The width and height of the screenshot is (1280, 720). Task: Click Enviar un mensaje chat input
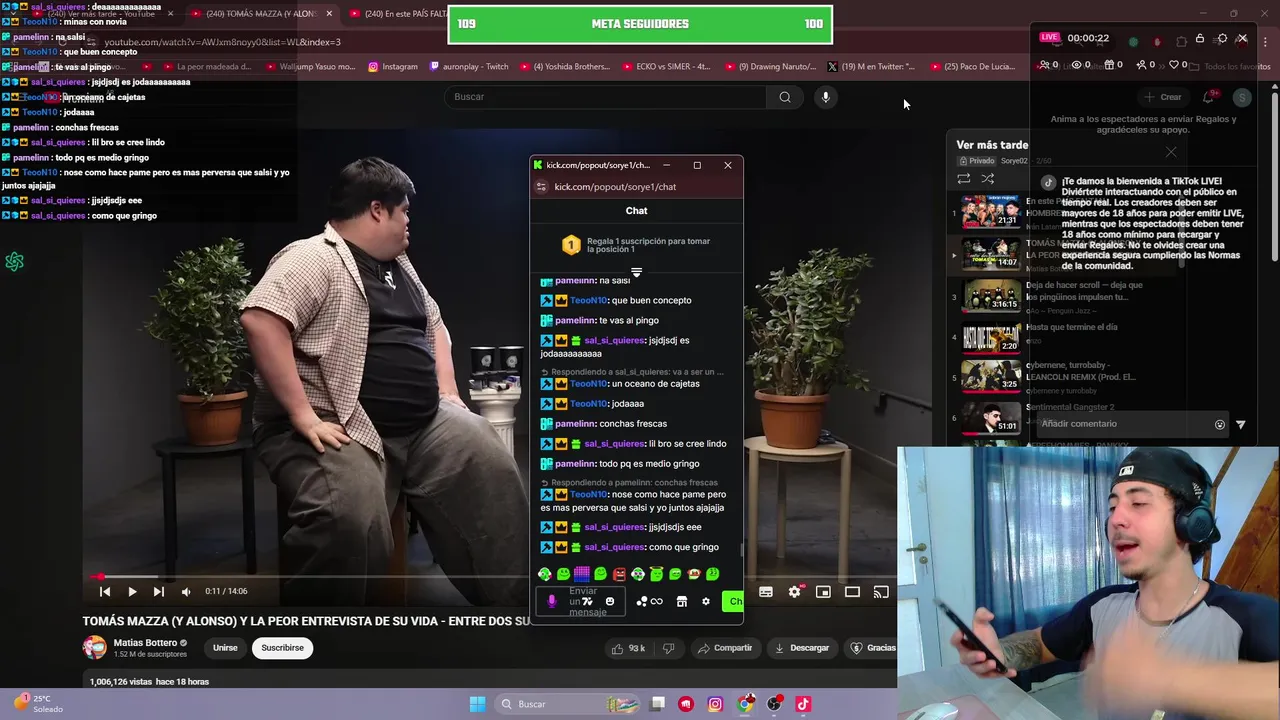point(582,601)
